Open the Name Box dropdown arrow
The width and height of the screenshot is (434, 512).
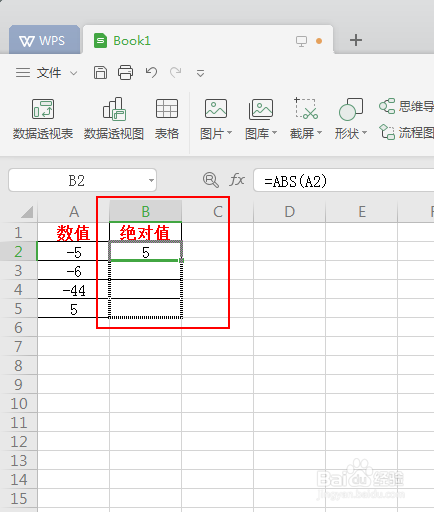click(x=151, y=180)
